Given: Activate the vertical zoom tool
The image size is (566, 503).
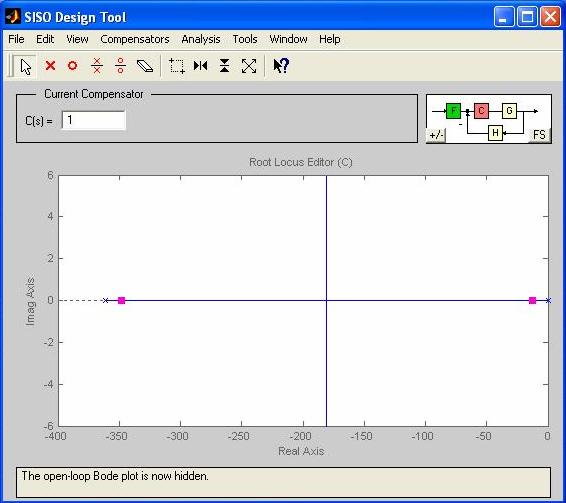Looking at the screenshot, I should (x=225, y=66).
